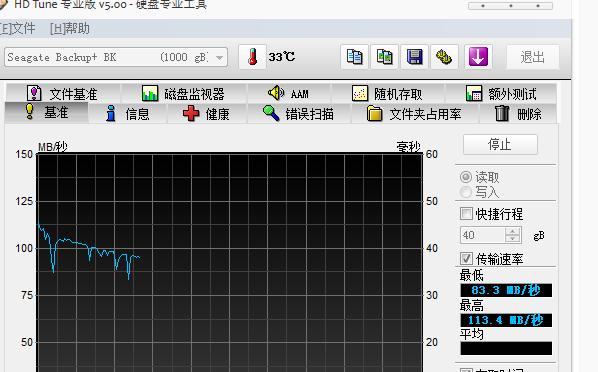598x372 pixels.
Task: Select the 读取 read radio button
Action: [466, 177]
